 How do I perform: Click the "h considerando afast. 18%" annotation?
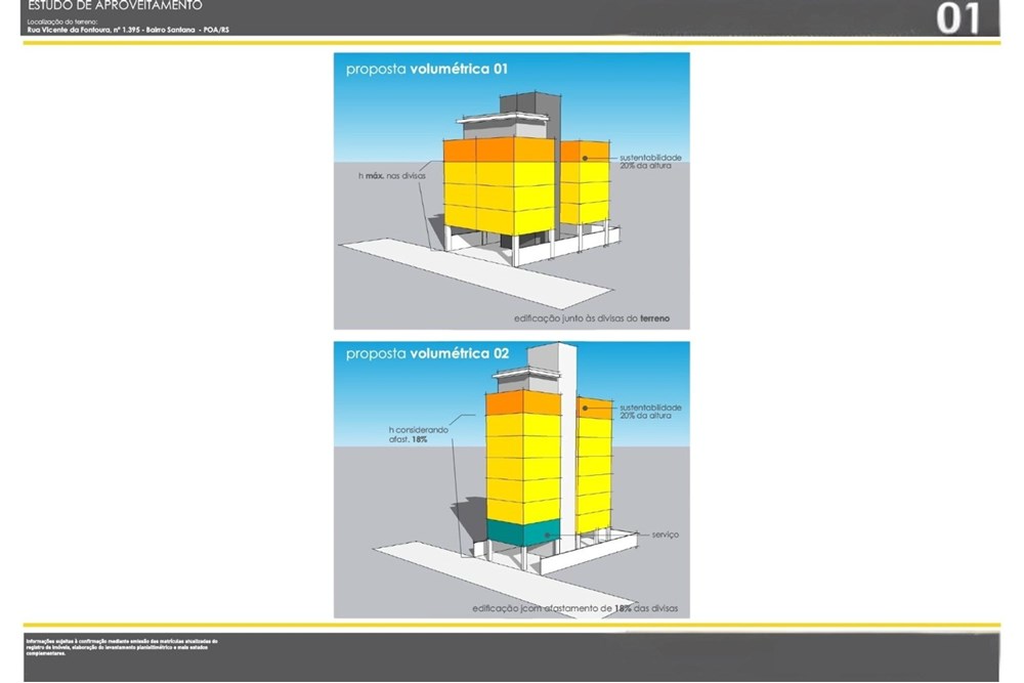coord(420,433)
